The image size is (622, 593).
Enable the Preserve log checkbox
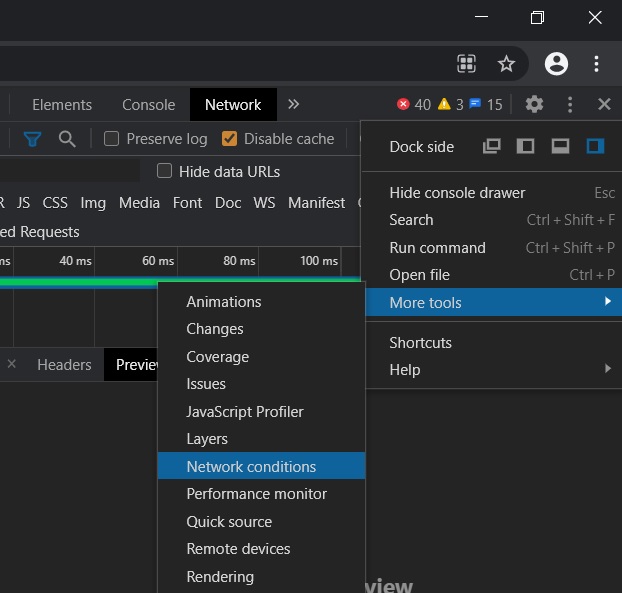click(112, 139)
